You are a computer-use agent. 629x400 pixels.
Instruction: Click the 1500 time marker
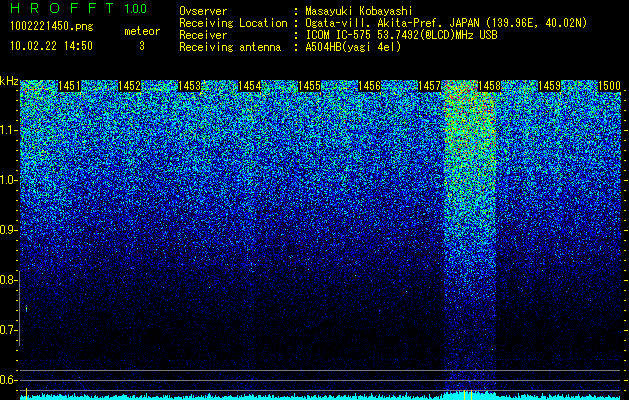[x=609, y=86]
